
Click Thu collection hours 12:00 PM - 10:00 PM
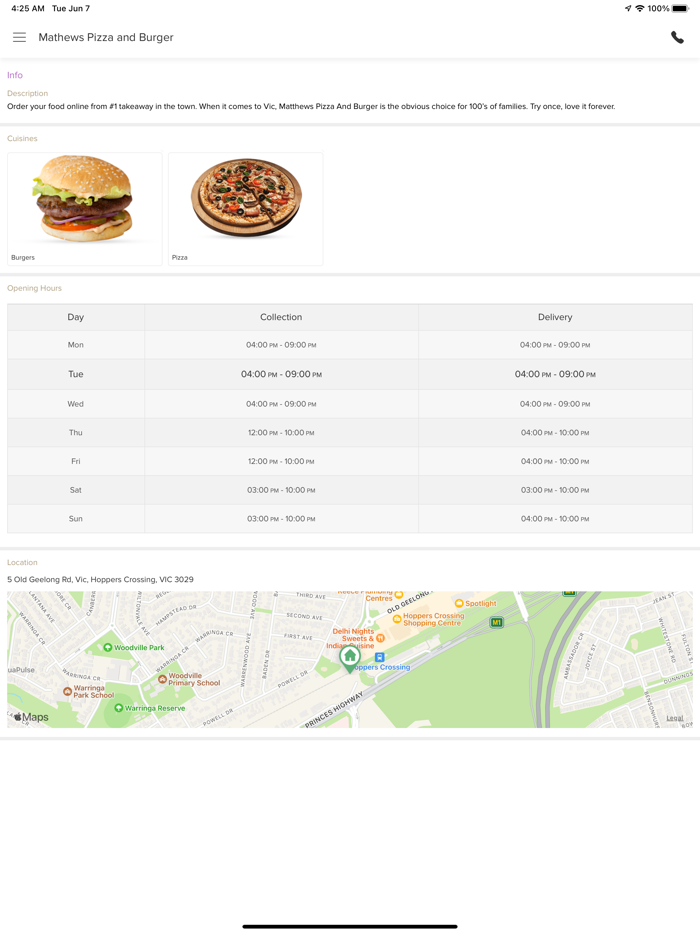click(281, 432)
